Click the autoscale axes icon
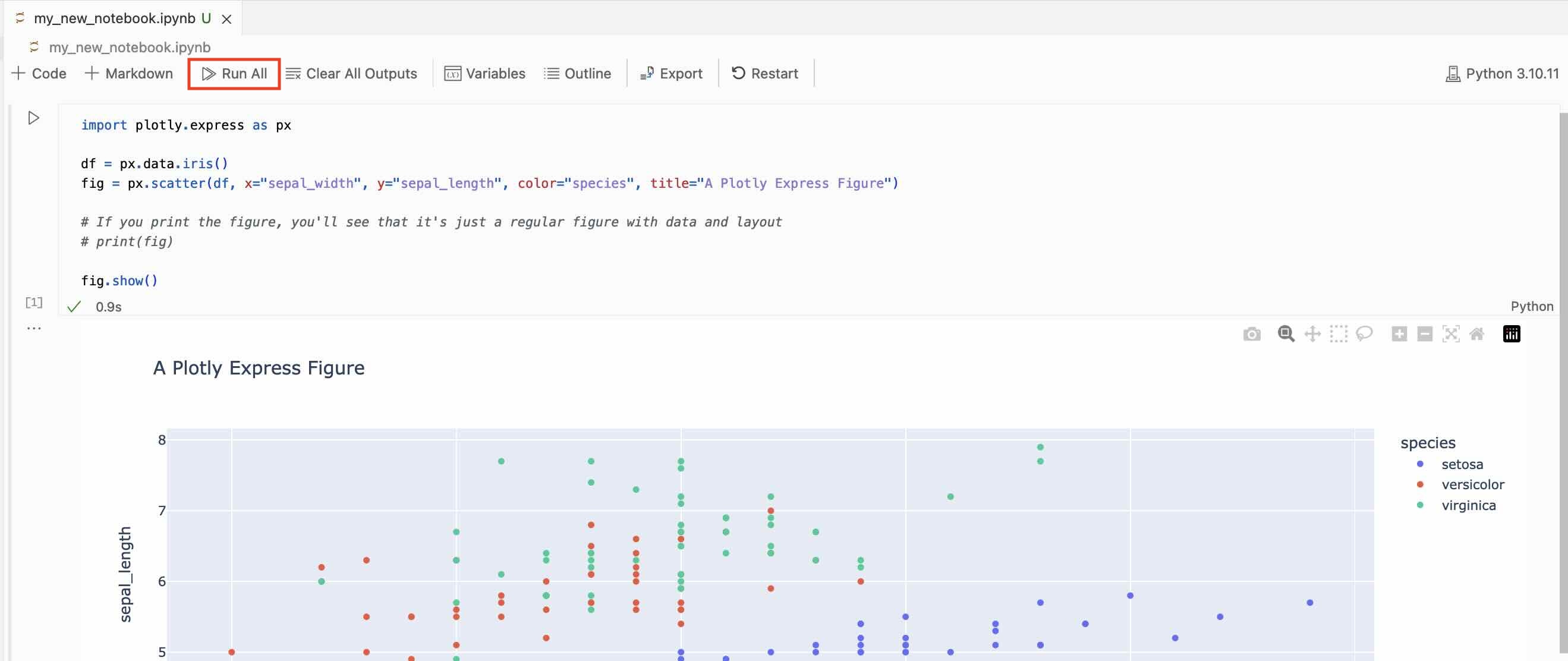The height and width of the screenshot is (661, 1568). [1450, 334]
